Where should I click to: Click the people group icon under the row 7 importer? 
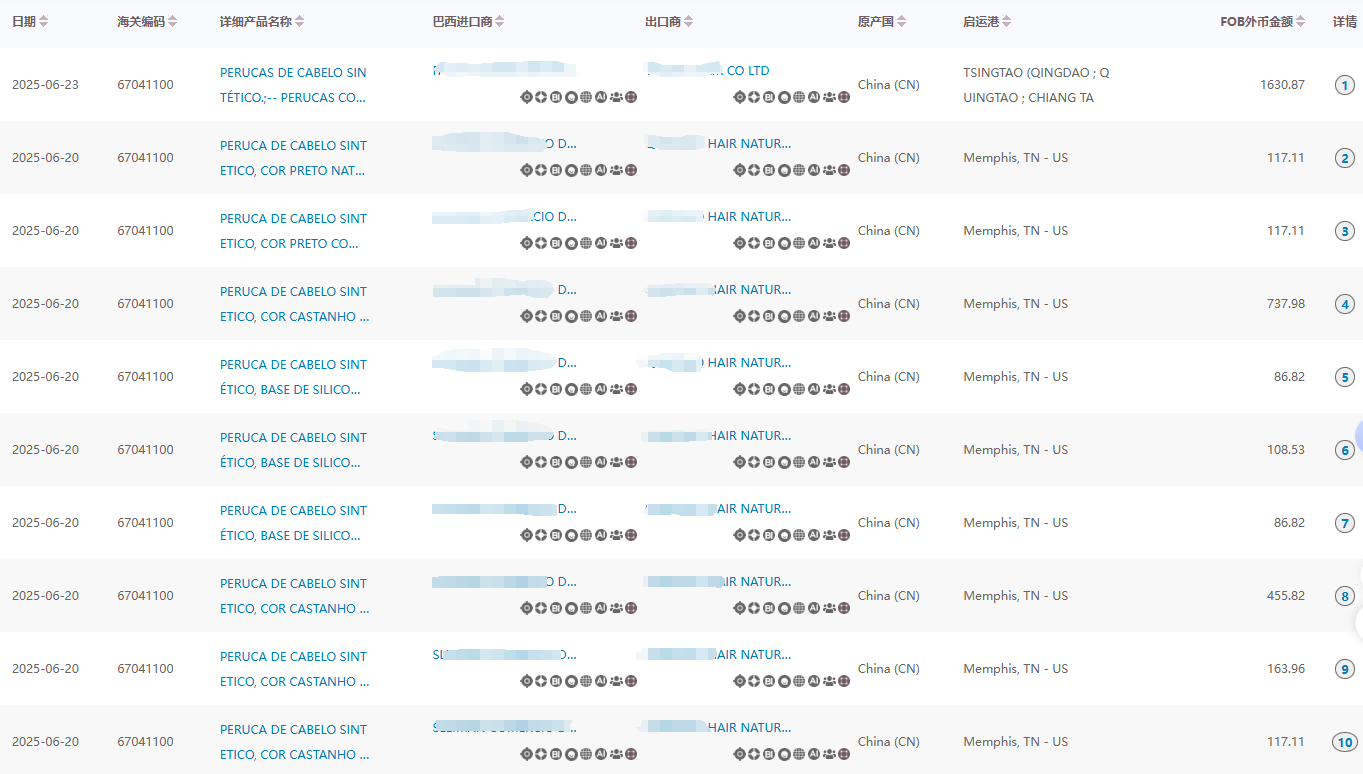tap(616, 535)
